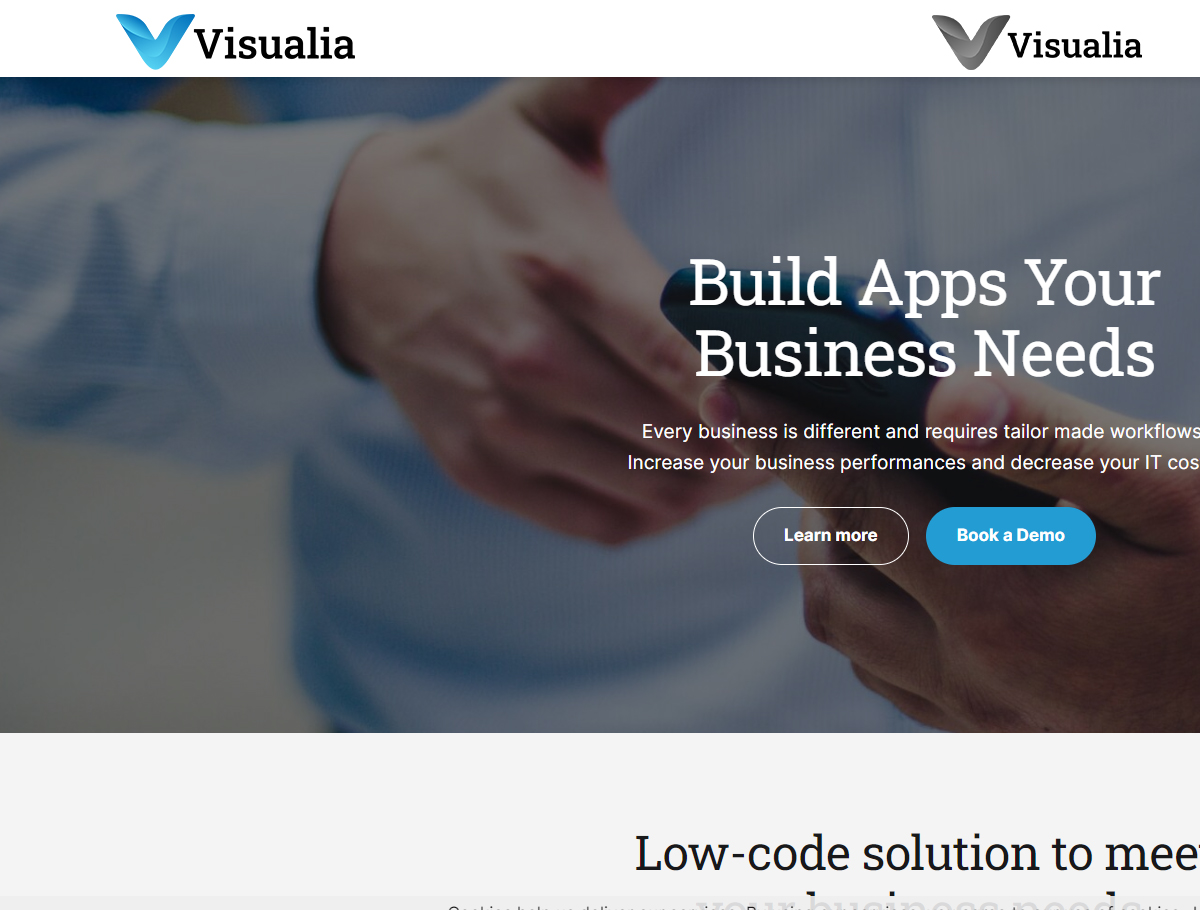Select the Visualia wordmark beside blue logo

(x=275, y=44)
